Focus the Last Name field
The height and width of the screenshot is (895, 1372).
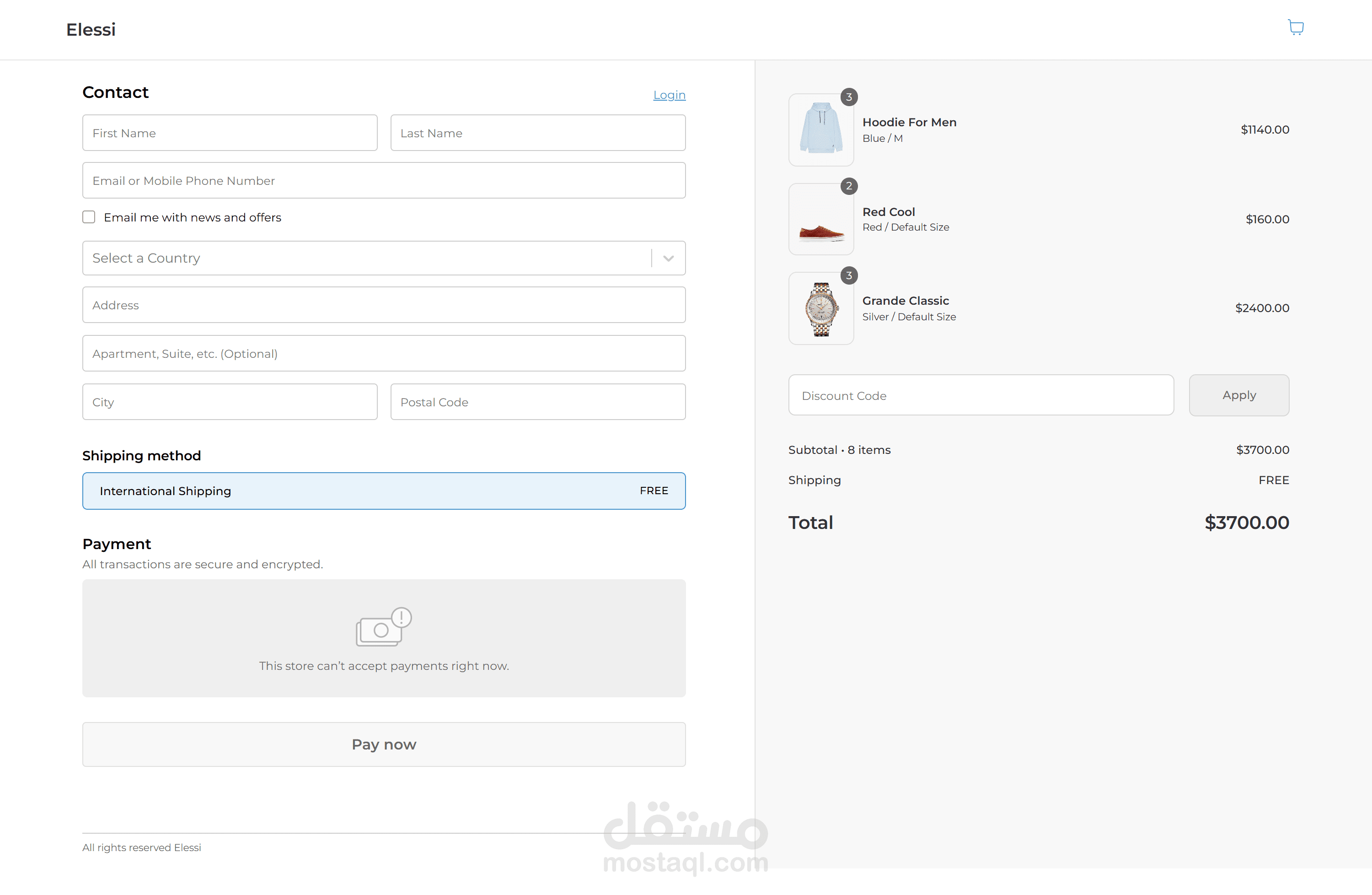click(x=537, y=133)
